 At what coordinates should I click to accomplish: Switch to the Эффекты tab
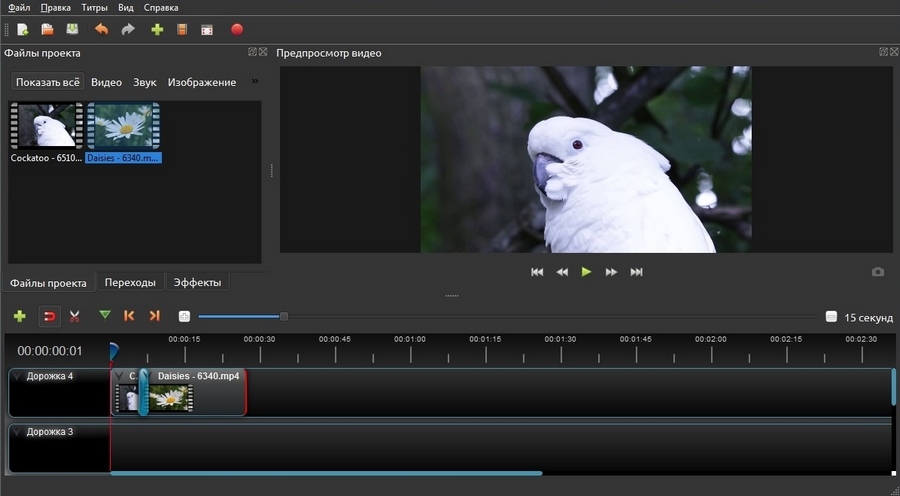point(197,282)
